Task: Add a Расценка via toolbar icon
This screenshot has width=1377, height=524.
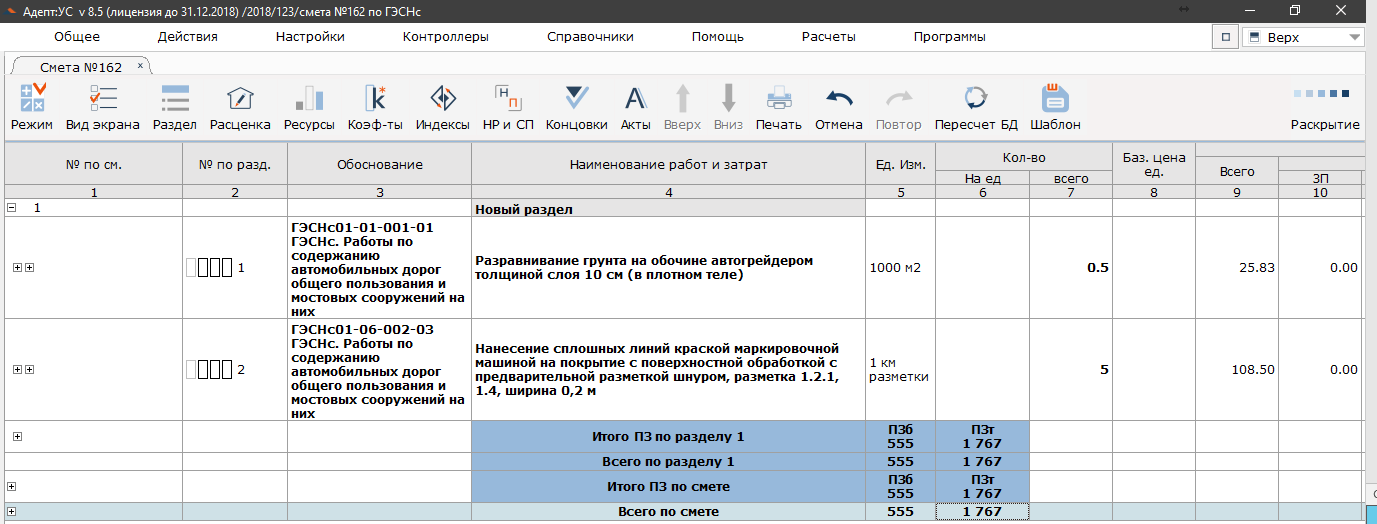Action: 240,99
